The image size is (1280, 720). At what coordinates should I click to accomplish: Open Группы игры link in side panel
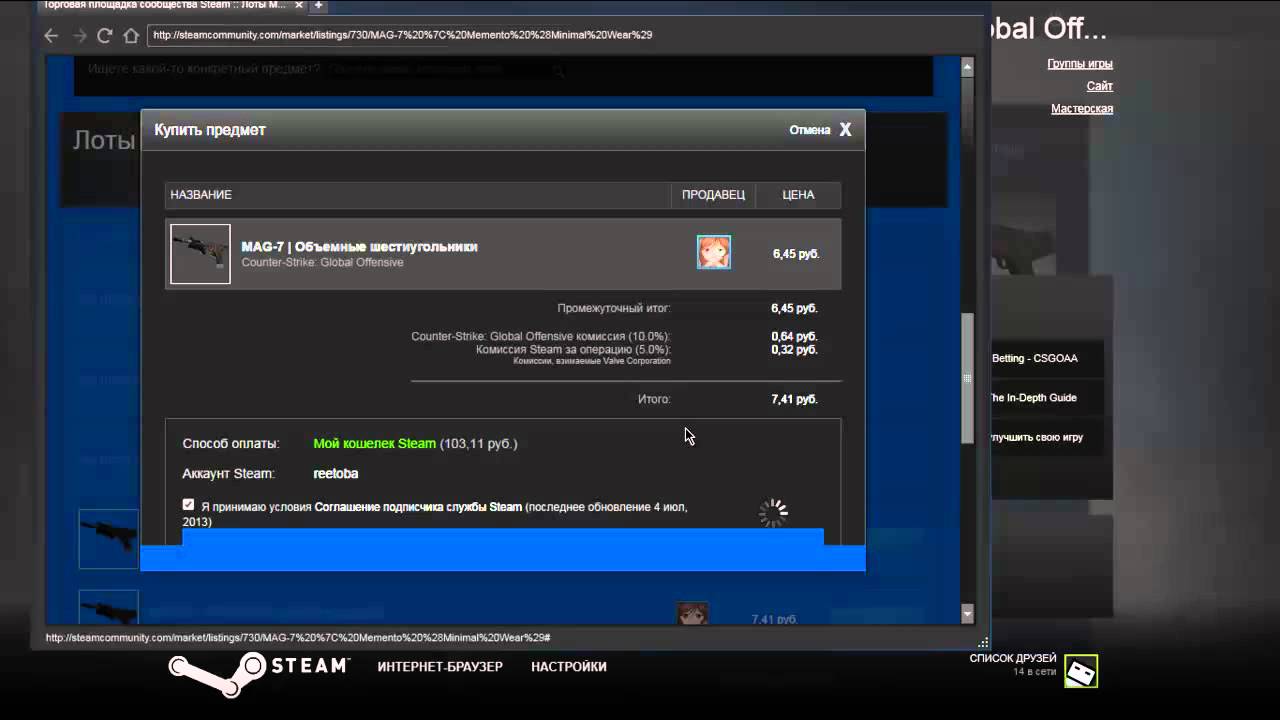pyautogui.click(x=1080, y=64)
